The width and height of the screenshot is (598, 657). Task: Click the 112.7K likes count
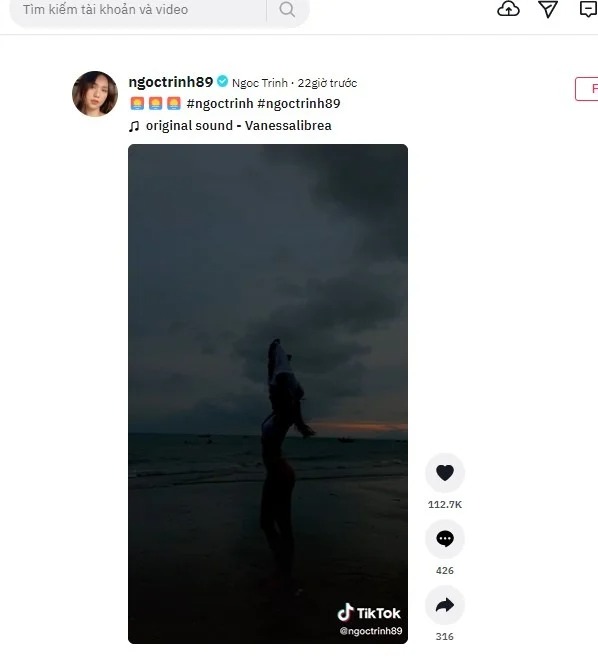(445, 504)
